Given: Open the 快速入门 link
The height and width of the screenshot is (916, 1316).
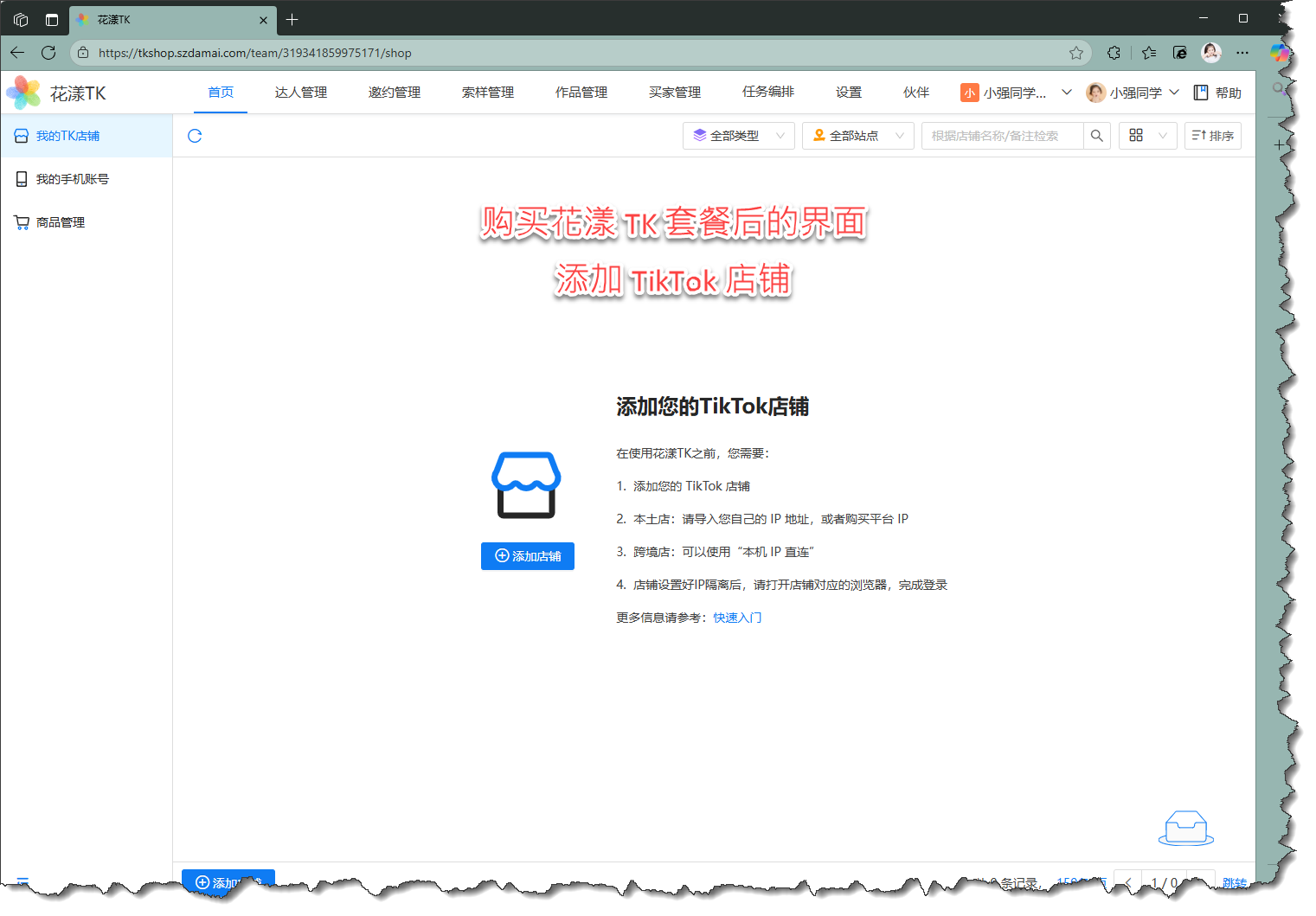Looking at the screenshot, I should [737, 618].
